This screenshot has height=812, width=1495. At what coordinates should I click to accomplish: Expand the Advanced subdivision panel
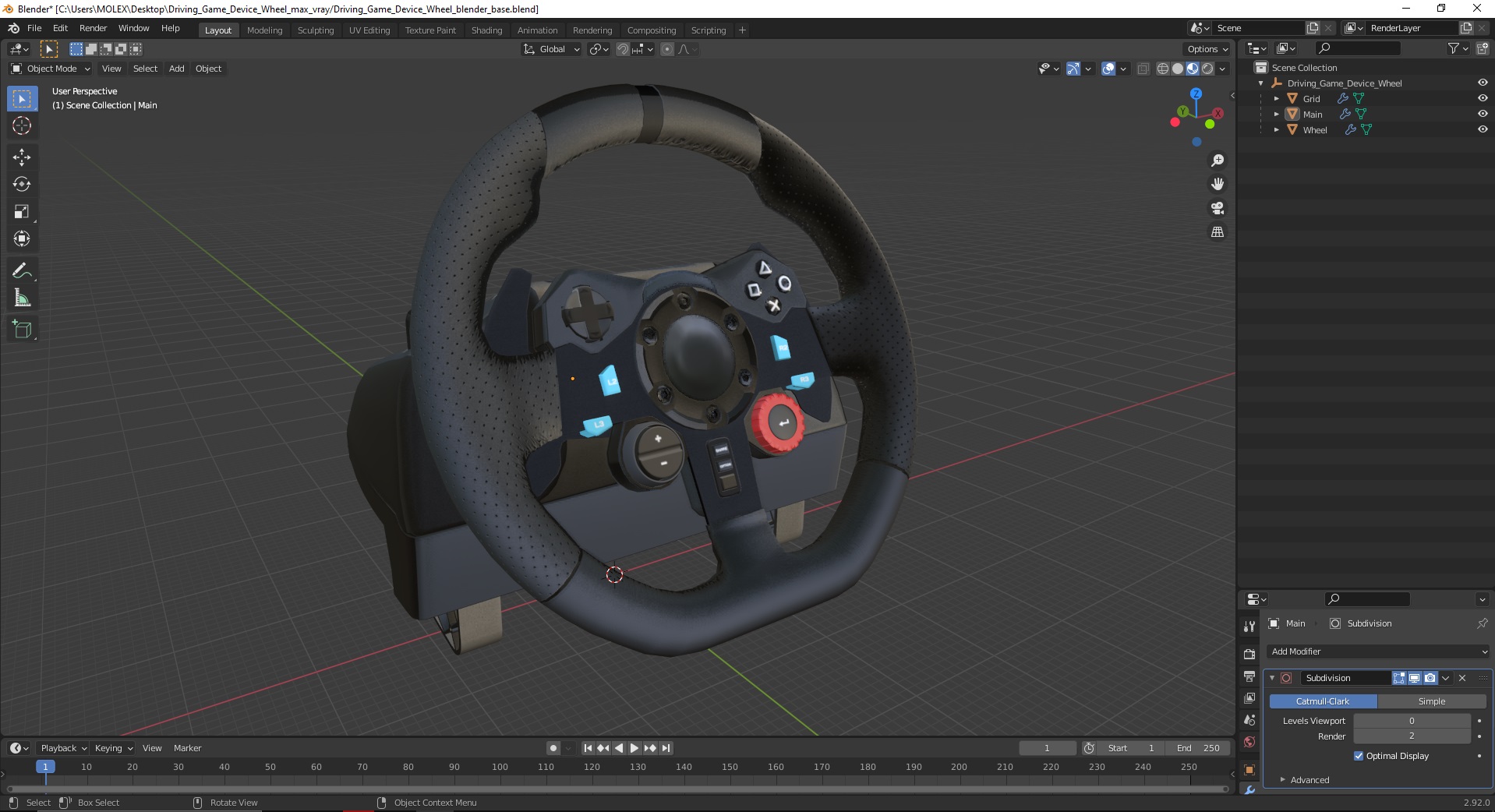[x=1309, y=780]
